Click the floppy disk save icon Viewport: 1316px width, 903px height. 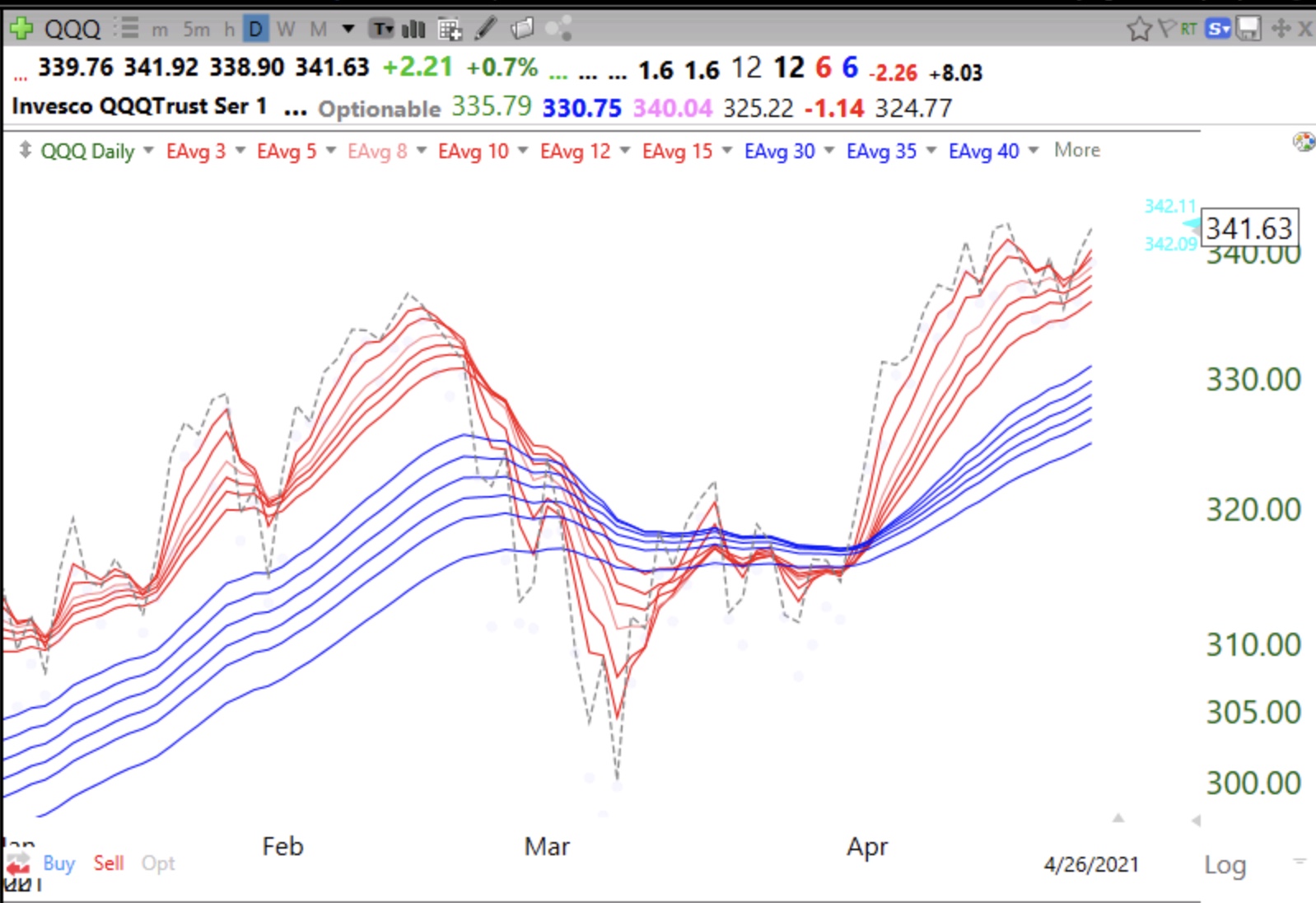(x=1248, y=30)
